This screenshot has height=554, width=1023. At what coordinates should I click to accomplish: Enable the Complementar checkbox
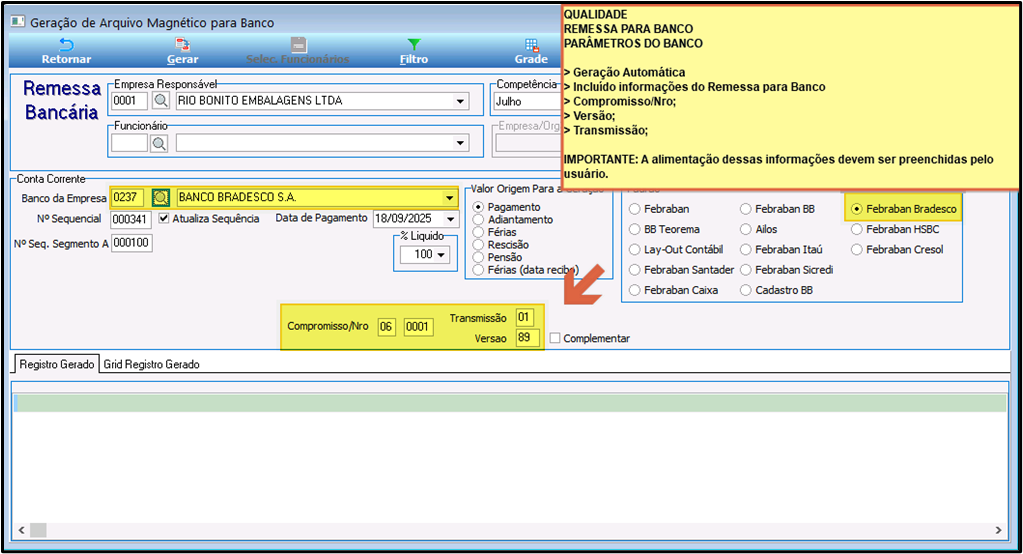[555, 338]
